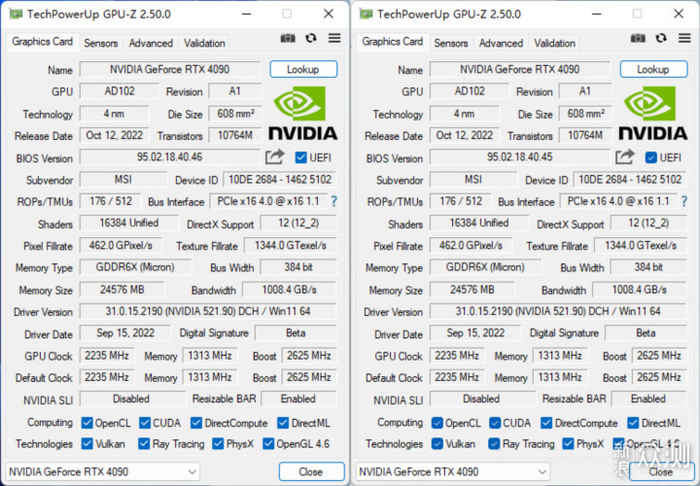Switch to Sensors tab in left window
700x486 pixels.
pos(101,43)
